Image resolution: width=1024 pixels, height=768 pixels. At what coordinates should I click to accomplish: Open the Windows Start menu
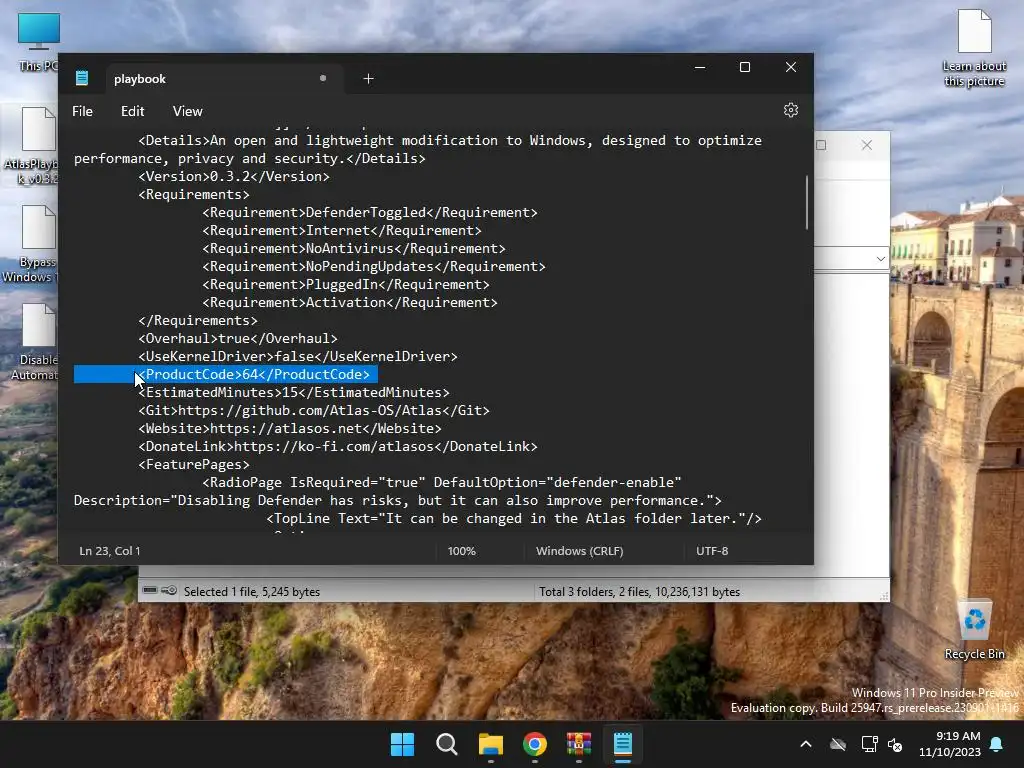pyautogui.click(x=402, y=744)
